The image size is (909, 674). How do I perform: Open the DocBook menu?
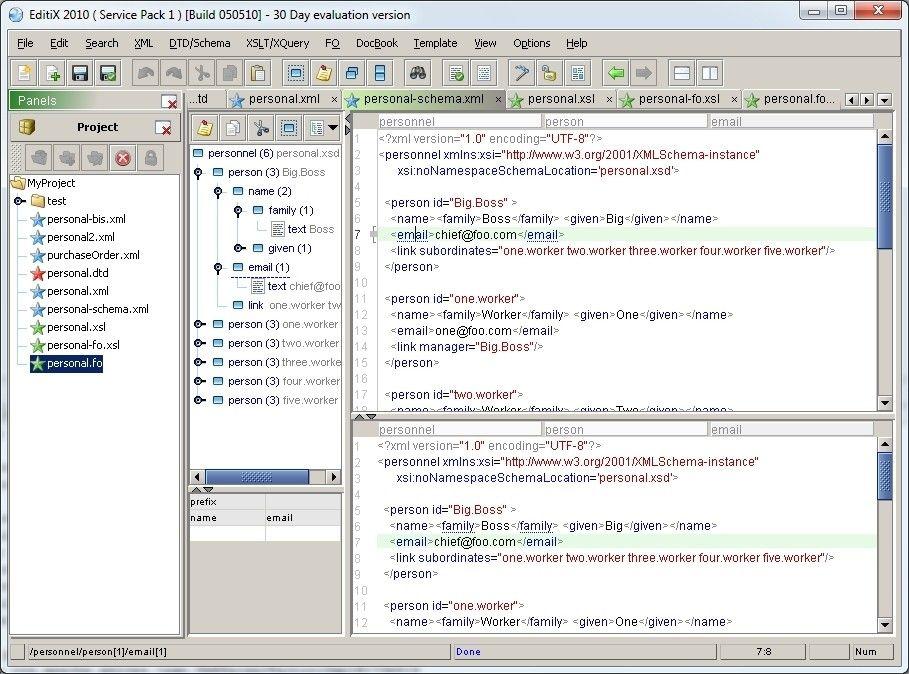coord(376,43)
